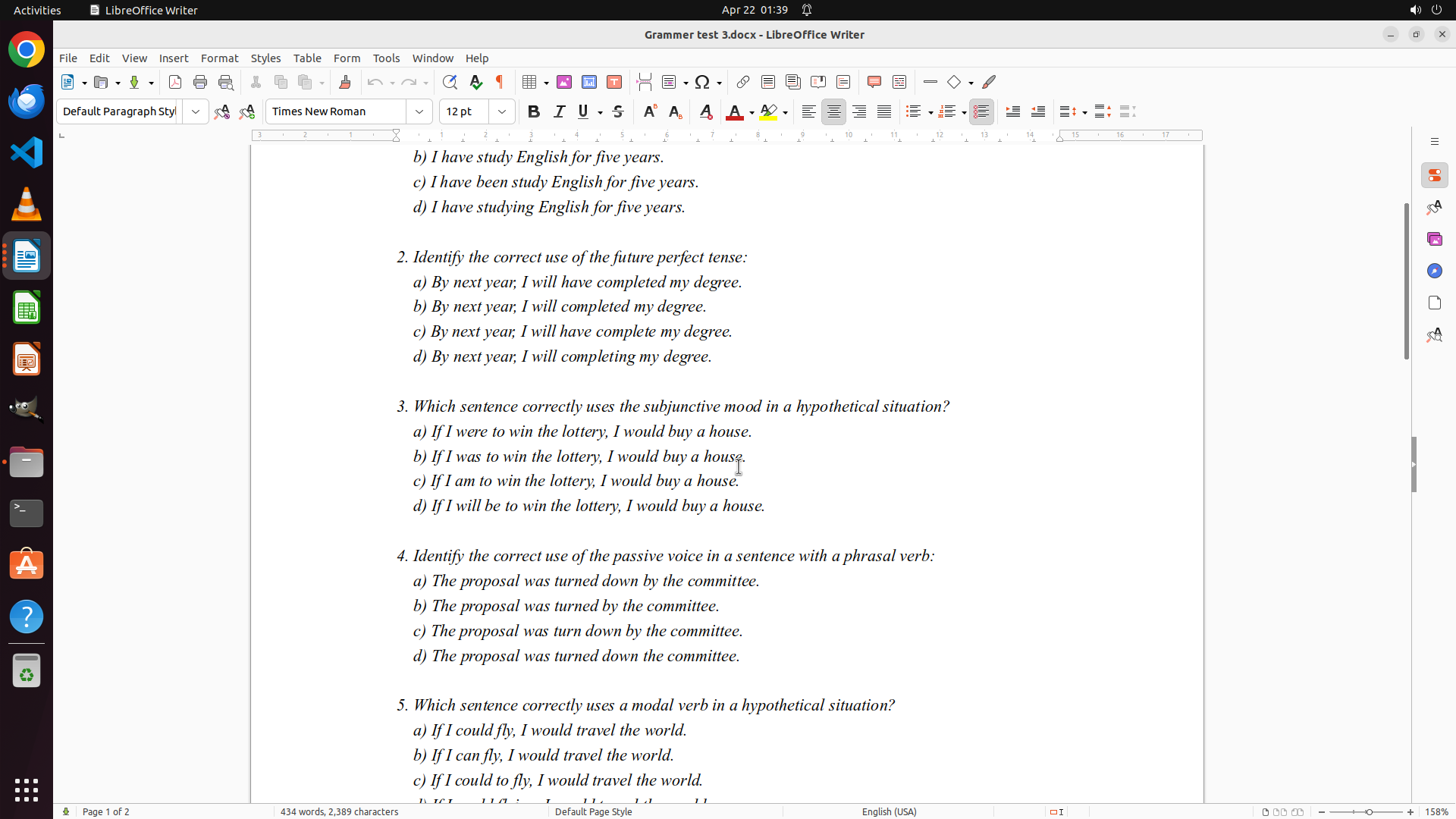Click English (USA) language in status bar
Image resolution: width=1456 pixels, height=819 pixels.
pos(889,811)
